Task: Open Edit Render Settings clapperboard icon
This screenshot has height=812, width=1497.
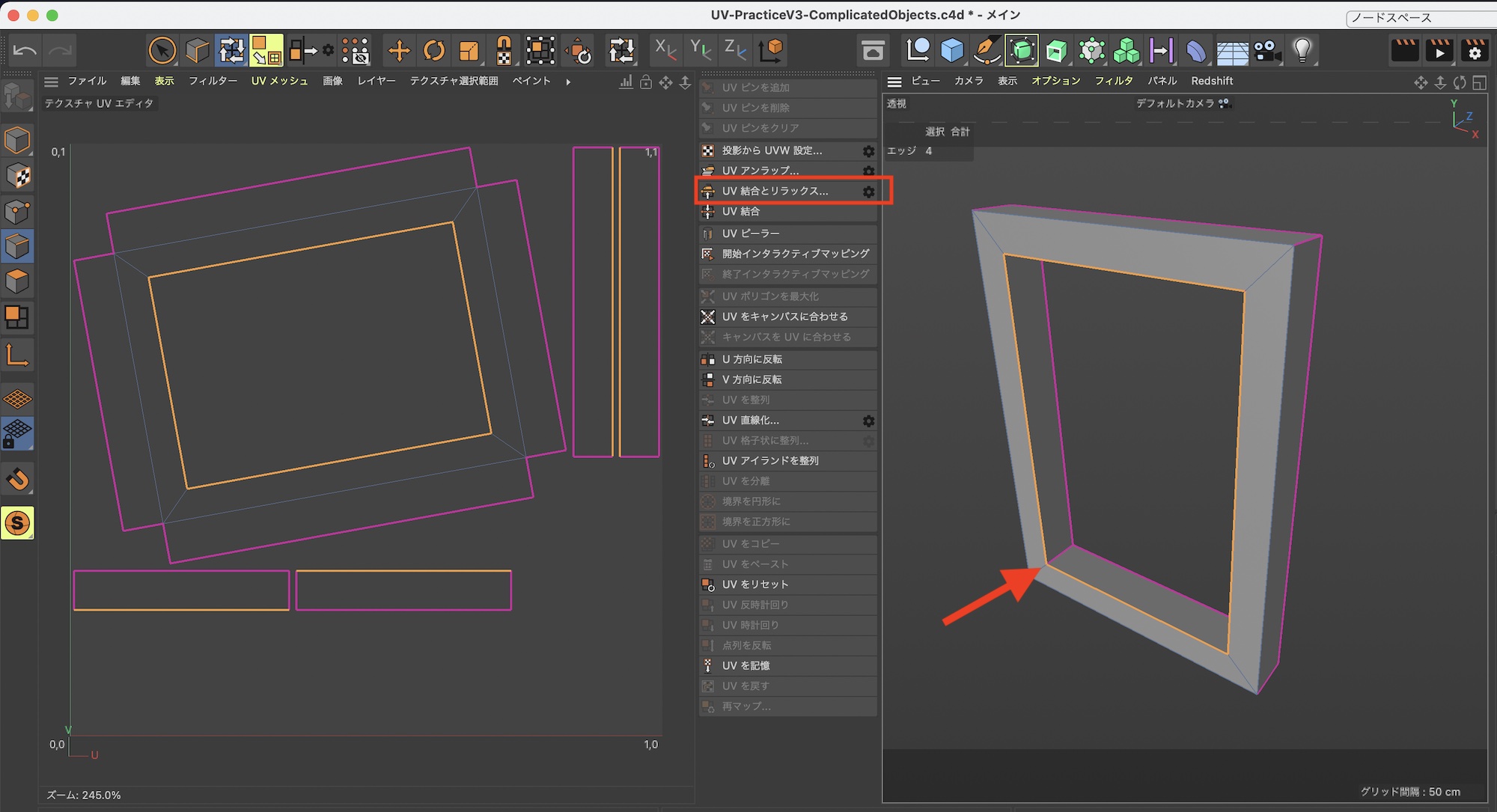Action: click(x=1474, y=51)
